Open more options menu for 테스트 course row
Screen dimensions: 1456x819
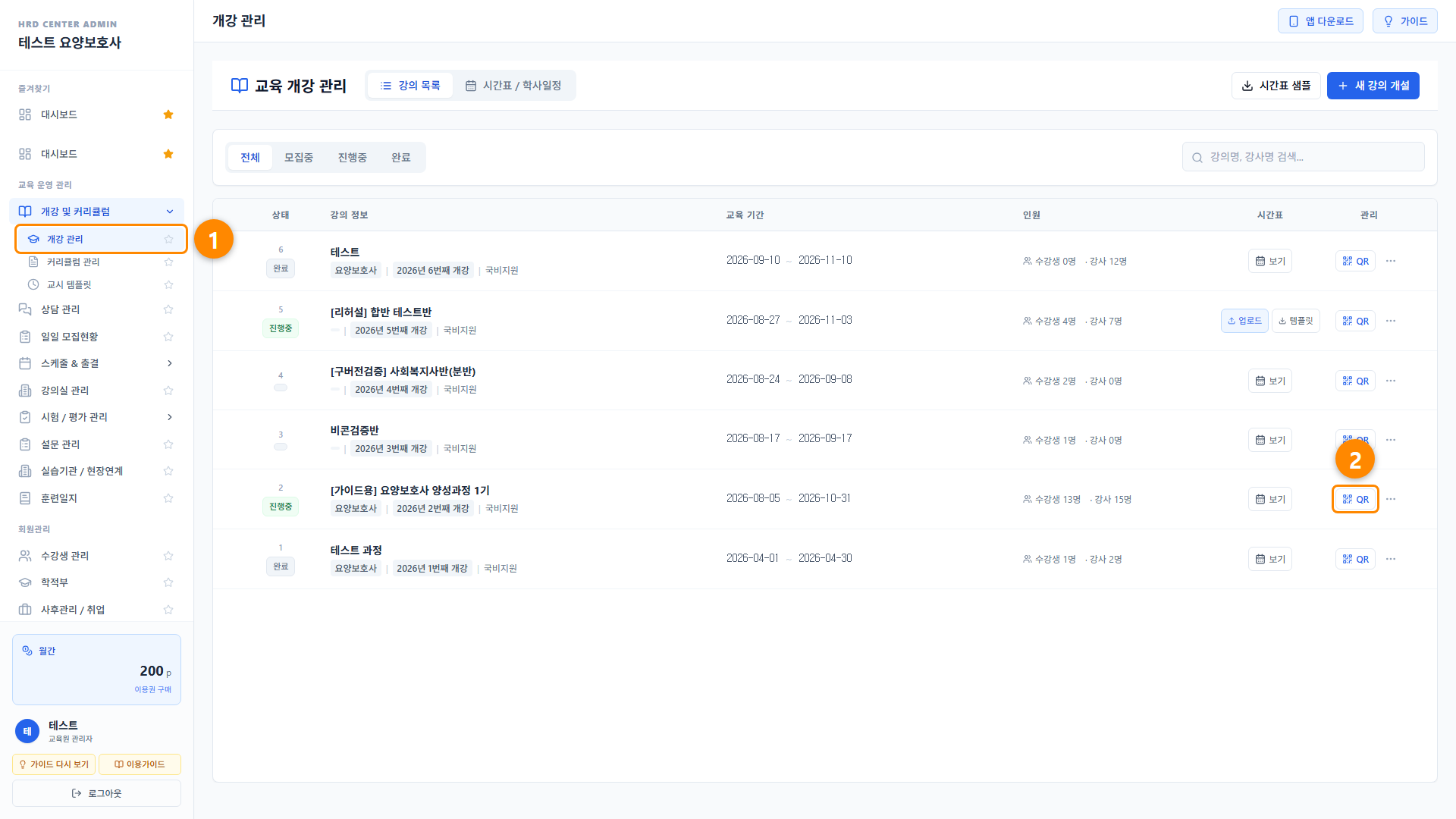tap(1391, 261)
